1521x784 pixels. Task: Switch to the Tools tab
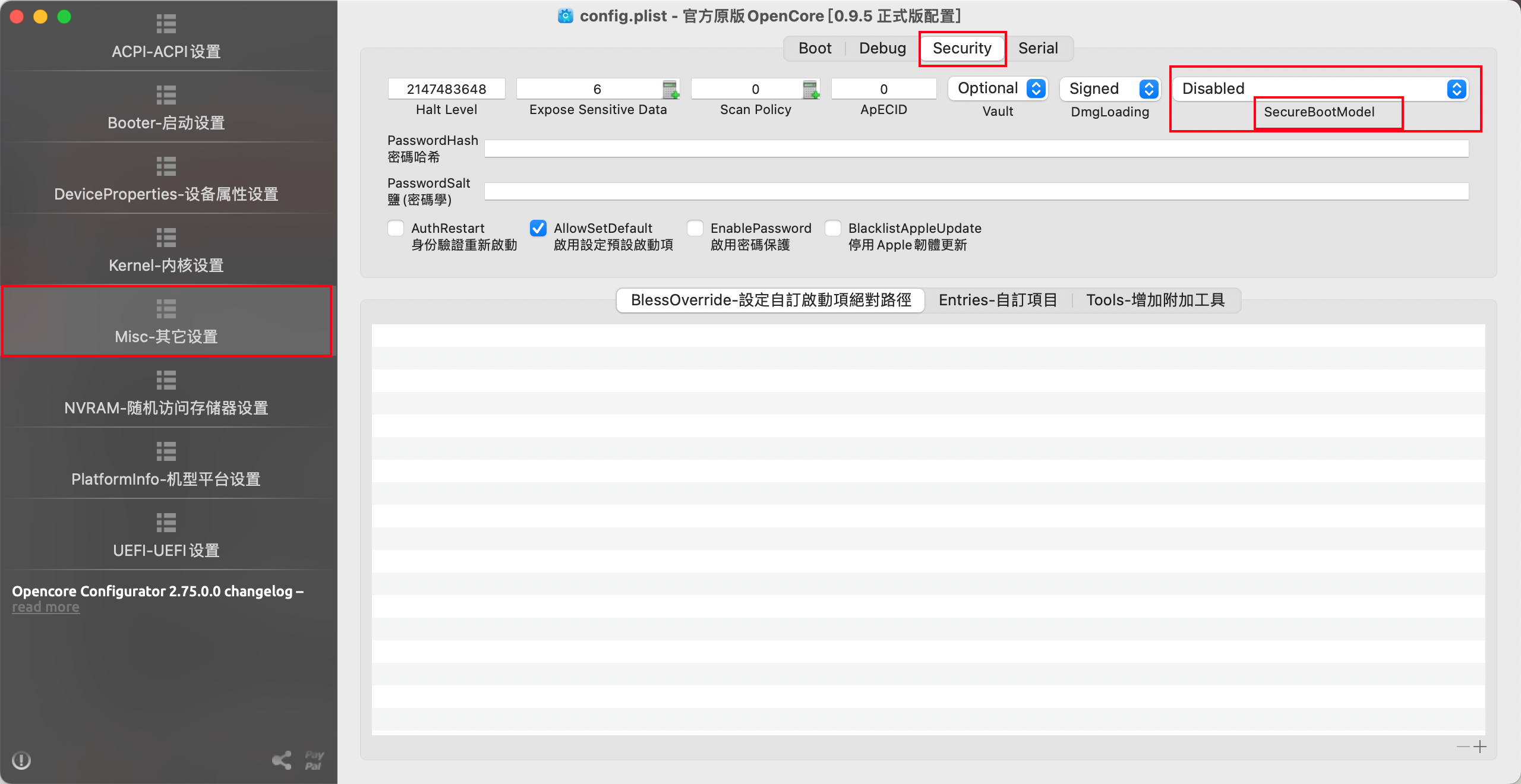[1156, 300]
